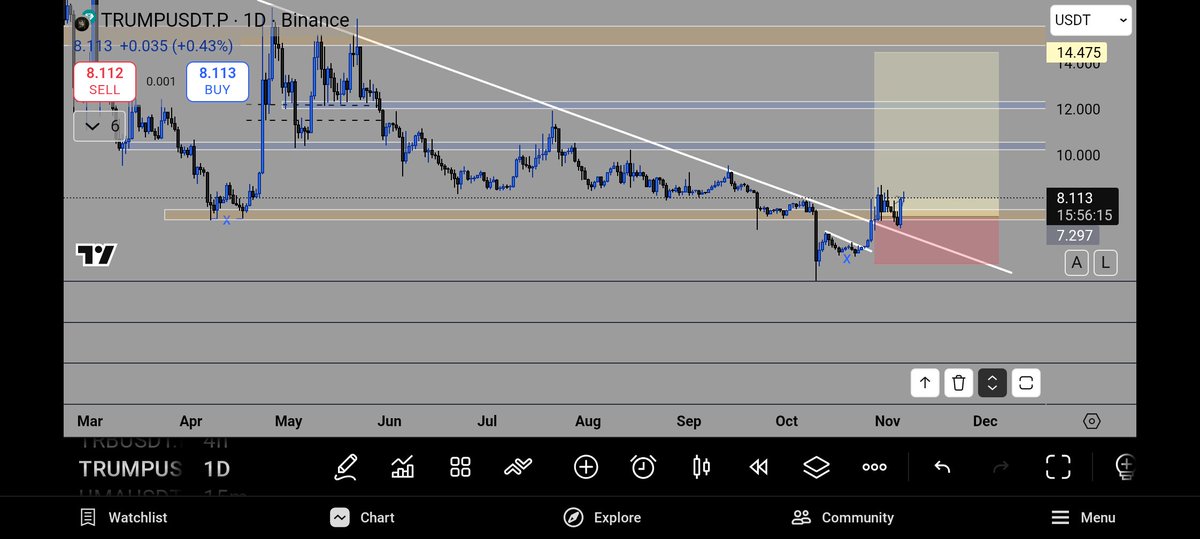The height and width of the screenshot is (539, 1200).
Task: Redo the last chart action
Action: tap(999, 466)
